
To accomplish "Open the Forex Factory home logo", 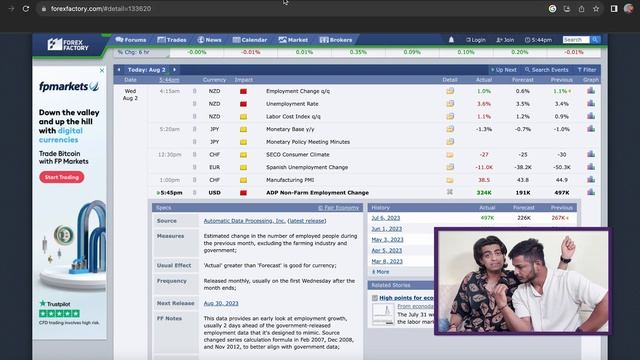I will pyautogui.click(x=68, y=44).
